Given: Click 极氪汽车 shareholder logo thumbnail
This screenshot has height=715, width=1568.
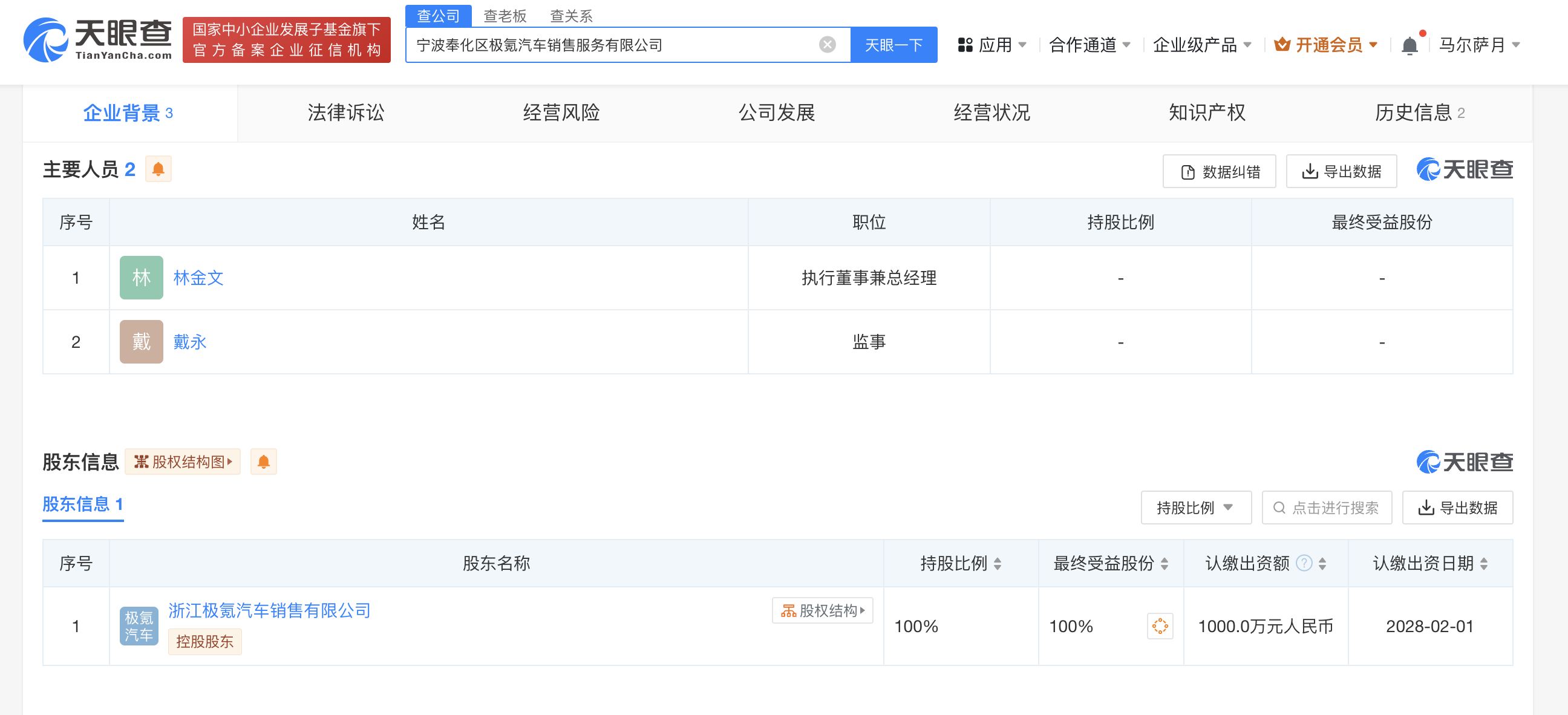Looking at the screenshot, I should (x=139, y=625).
